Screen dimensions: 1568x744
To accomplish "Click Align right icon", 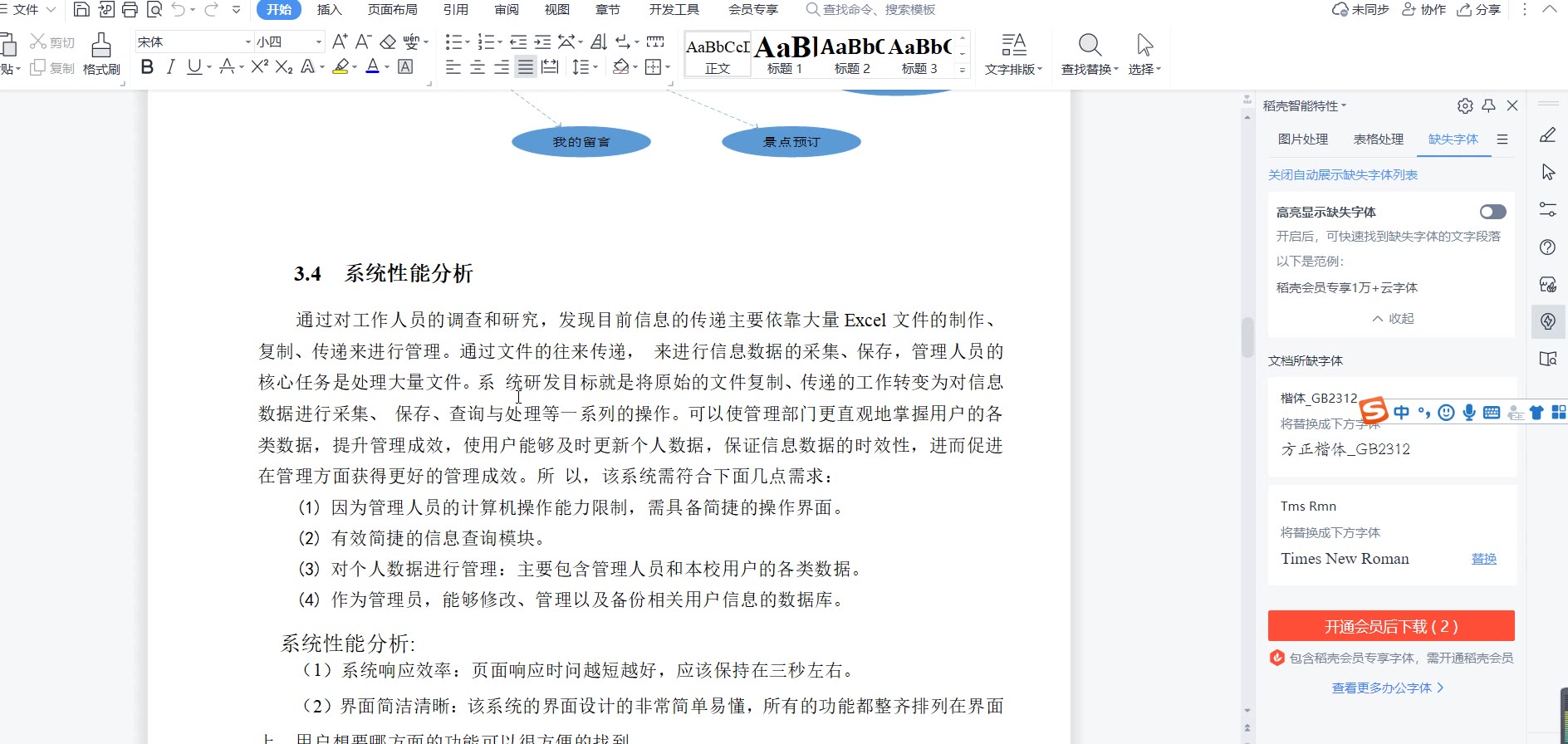I will (x=502, y=66).
